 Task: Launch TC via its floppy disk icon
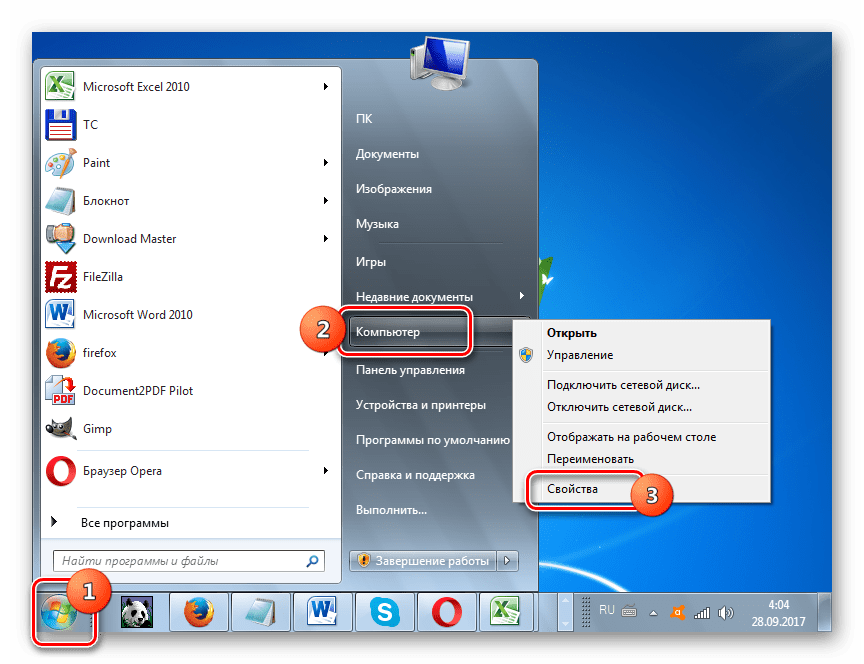pyautogui.click(x=61, y=125)
